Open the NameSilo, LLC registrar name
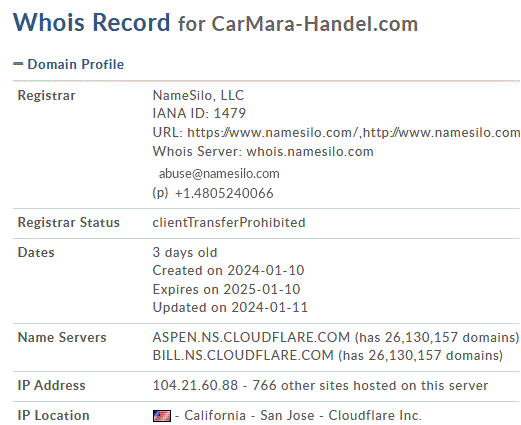The image size is (521, 425). [x=198, y=95]
